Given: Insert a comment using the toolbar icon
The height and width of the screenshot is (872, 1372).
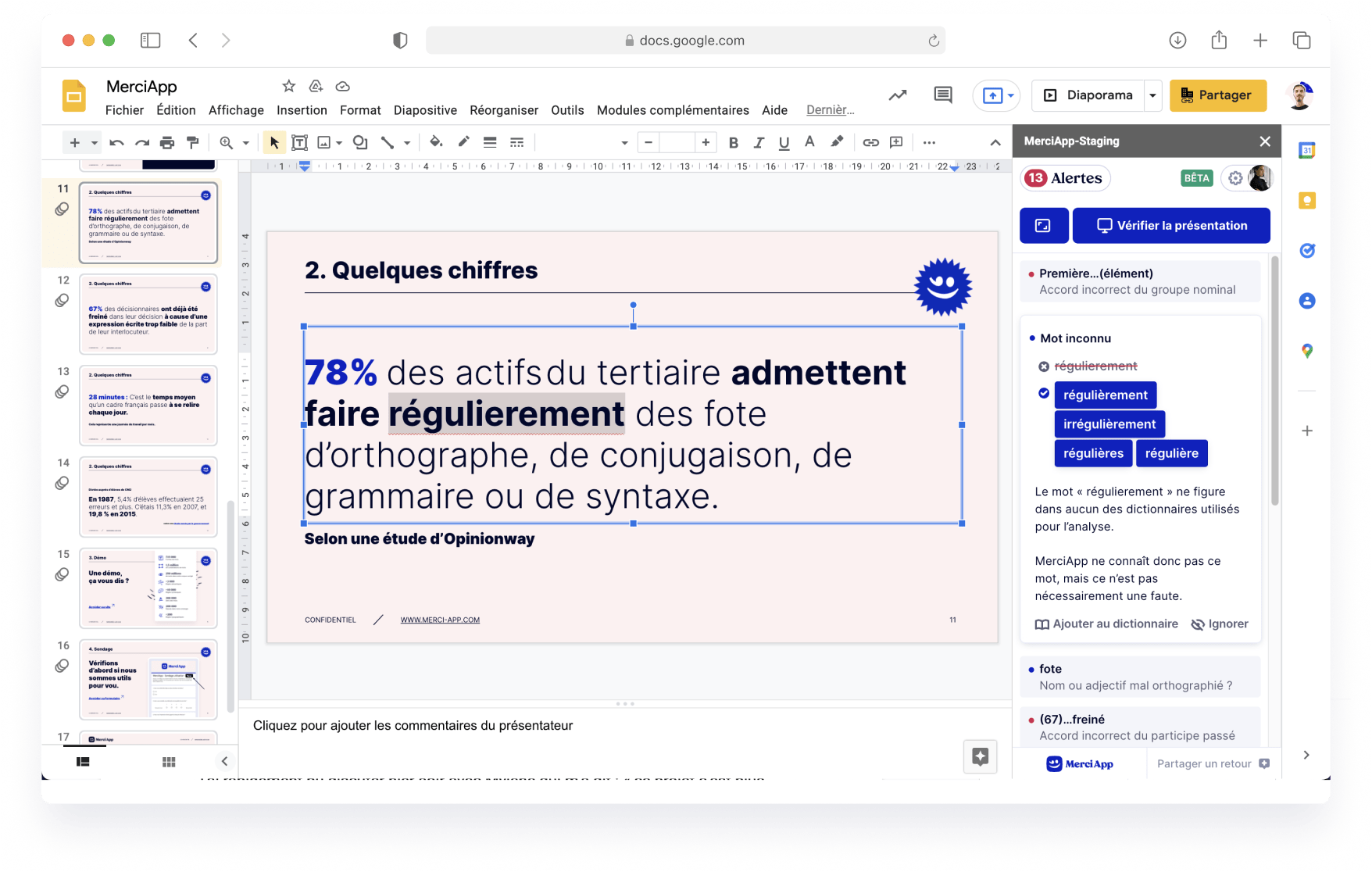Looking at the screenshot, I should [895, 142].
